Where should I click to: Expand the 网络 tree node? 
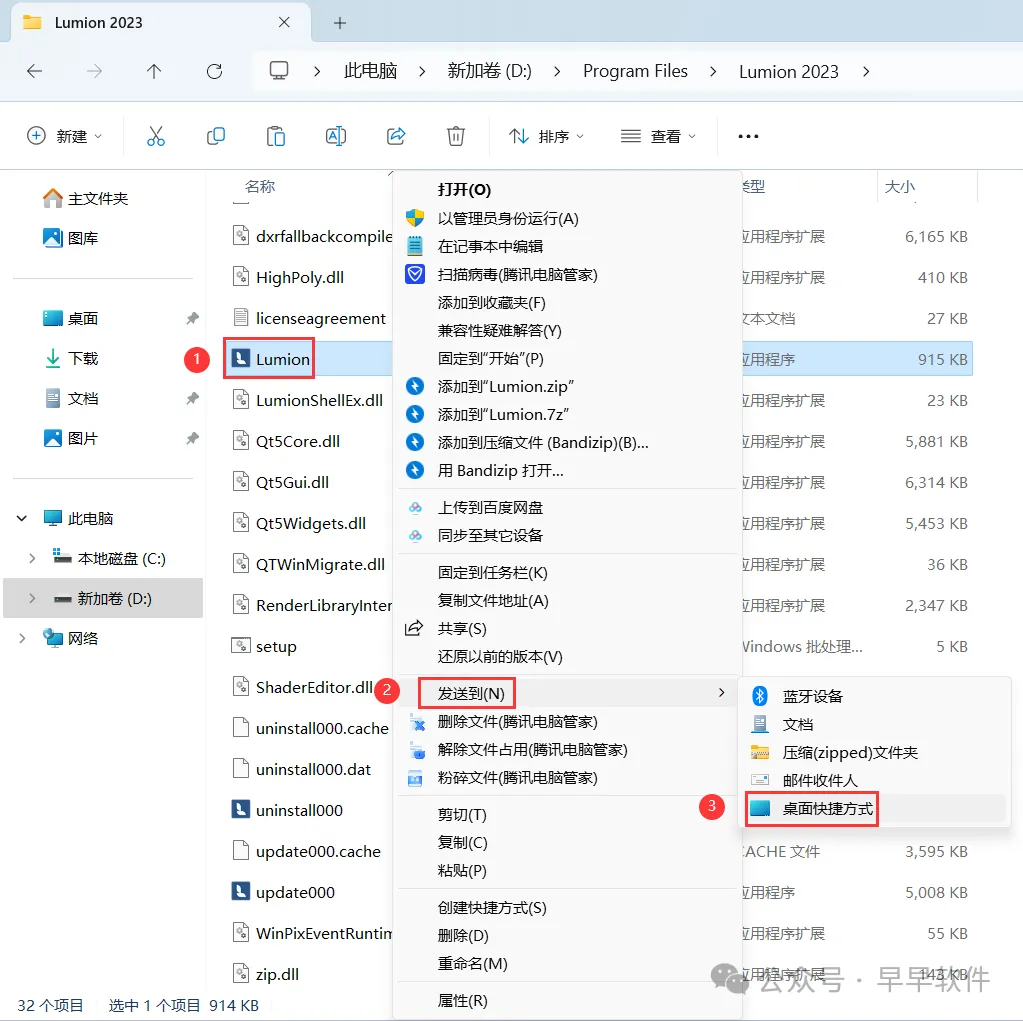(x=22, y=638)
